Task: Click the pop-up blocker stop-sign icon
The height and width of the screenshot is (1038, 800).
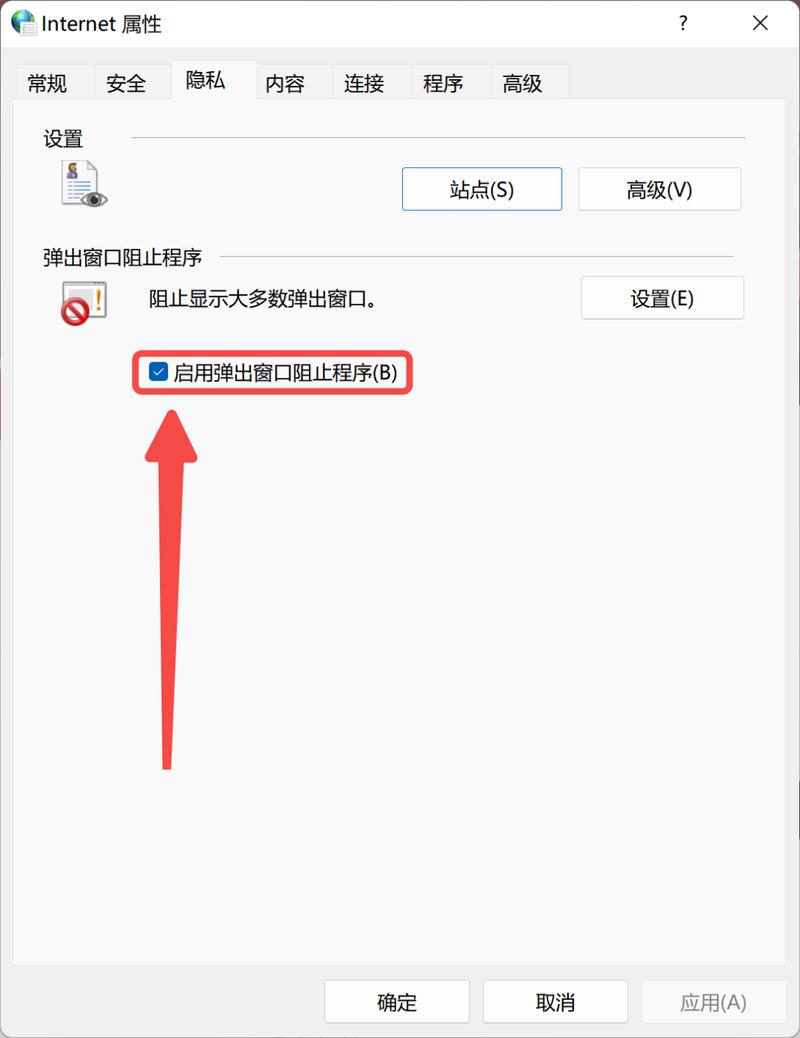Action: (84, 303)
